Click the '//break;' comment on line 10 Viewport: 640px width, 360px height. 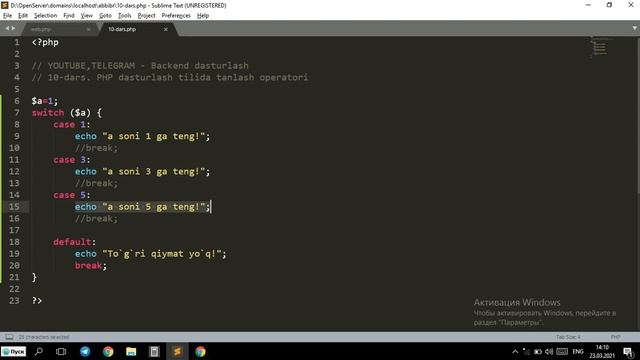pyautogui.click(x=96, y=148)
